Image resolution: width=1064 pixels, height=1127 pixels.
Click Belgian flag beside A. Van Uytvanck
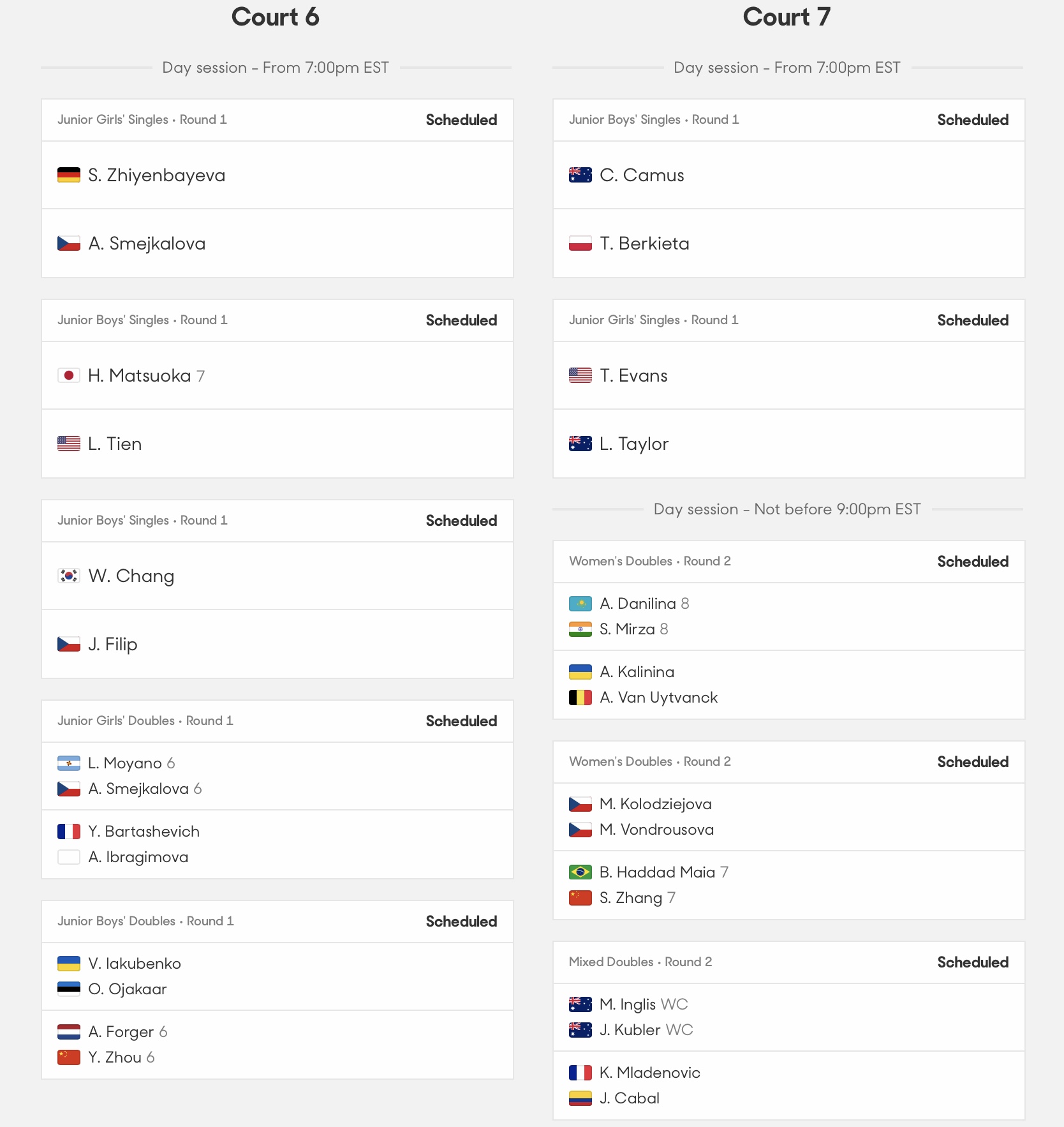(x=580, y=698)
